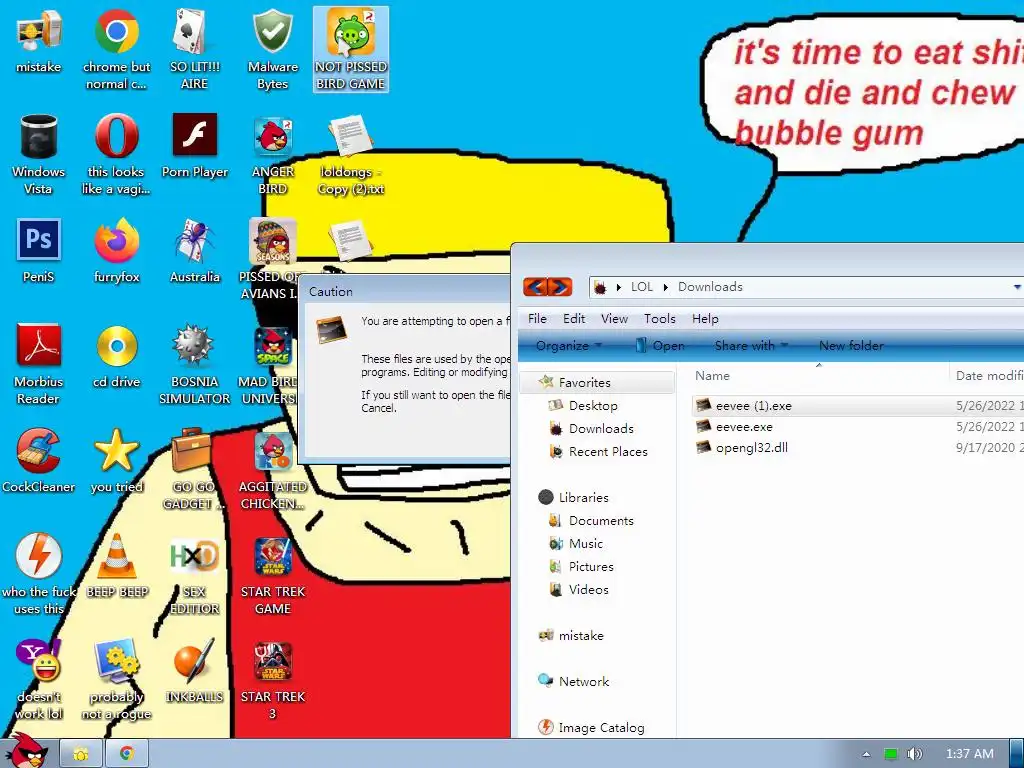Click the 'New folder' button

click(851, 345)
